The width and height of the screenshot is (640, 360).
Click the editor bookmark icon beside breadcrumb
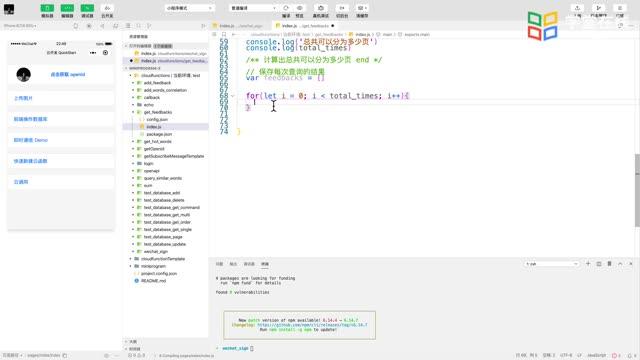(x=224, y=35)
